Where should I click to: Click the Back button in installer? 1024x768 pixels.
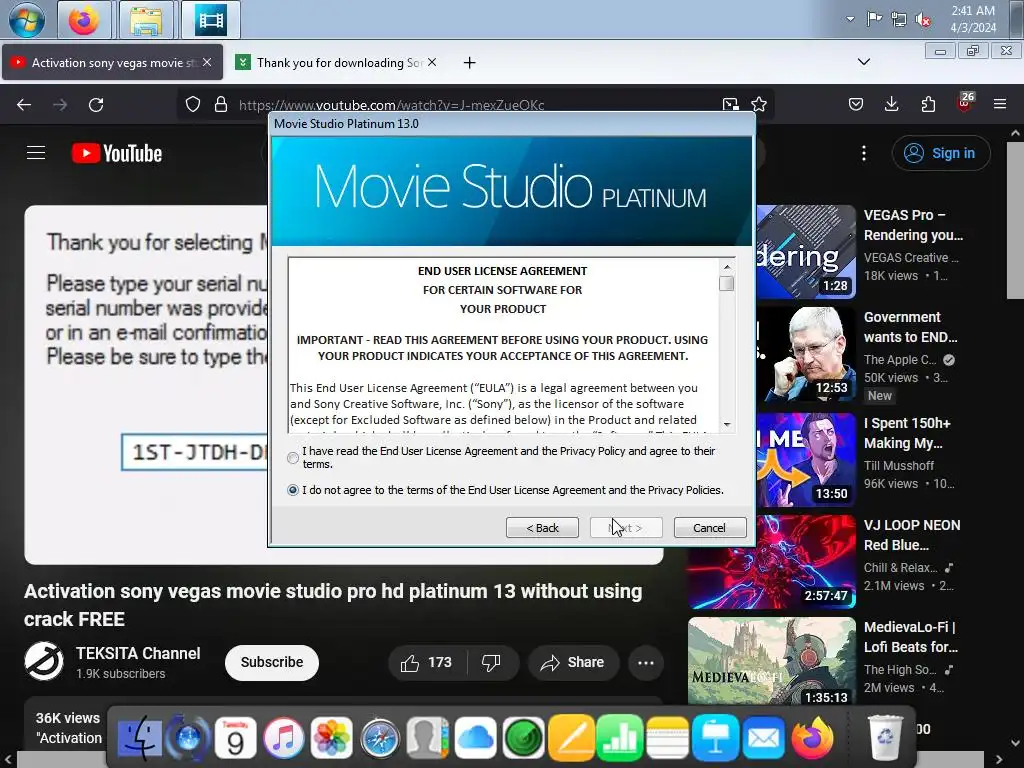(x=542, y=528)
